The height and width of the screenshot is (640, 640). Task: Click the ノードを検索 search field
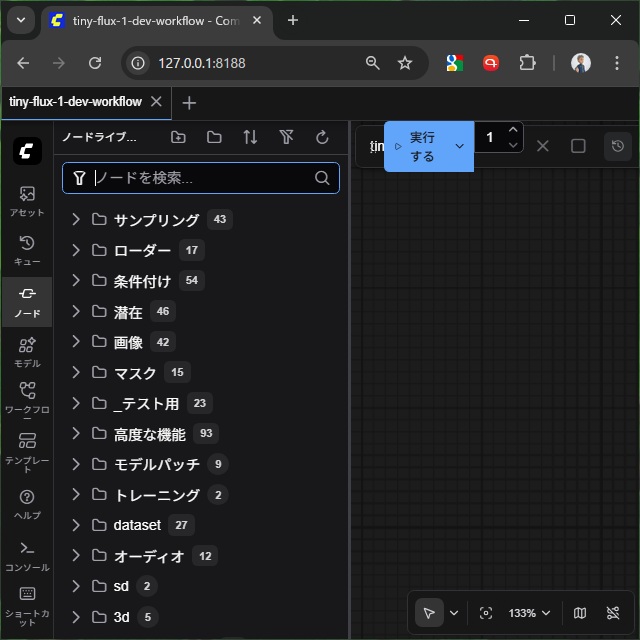(200, 178)
